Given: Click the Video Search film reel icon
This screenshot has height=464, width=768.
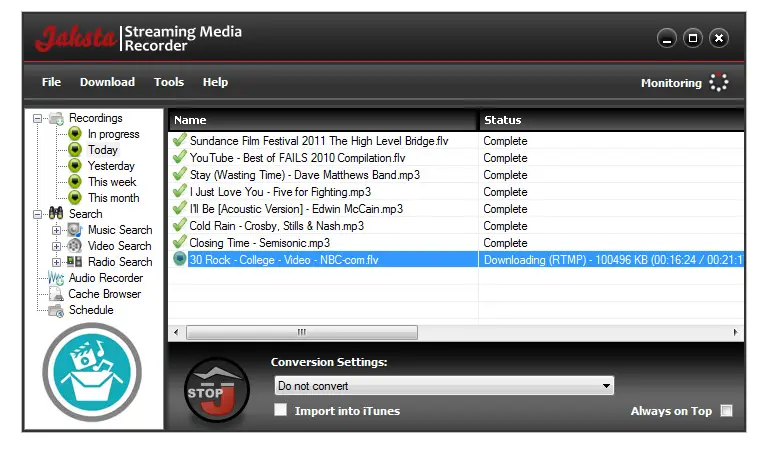Looking at the screenshot, I should (x=74, y=246).
